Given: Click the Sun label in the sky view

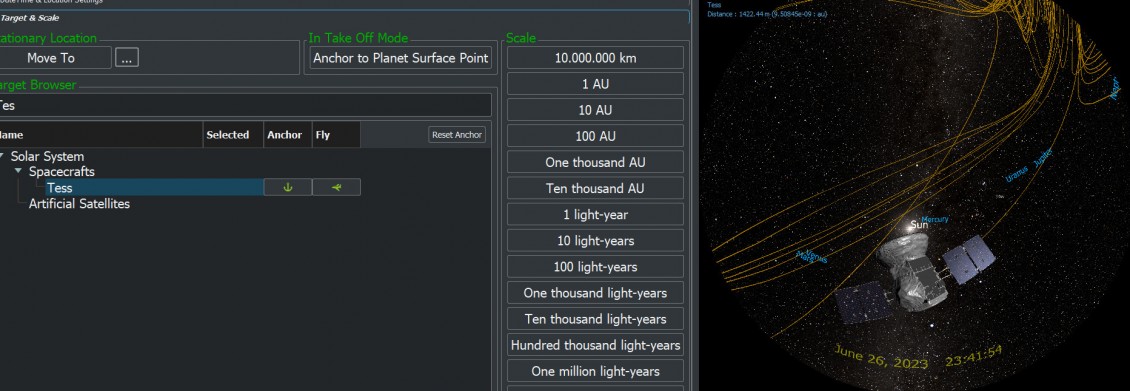Looking at the screenshot, I should pyautogui.click(x=920, y=225).
